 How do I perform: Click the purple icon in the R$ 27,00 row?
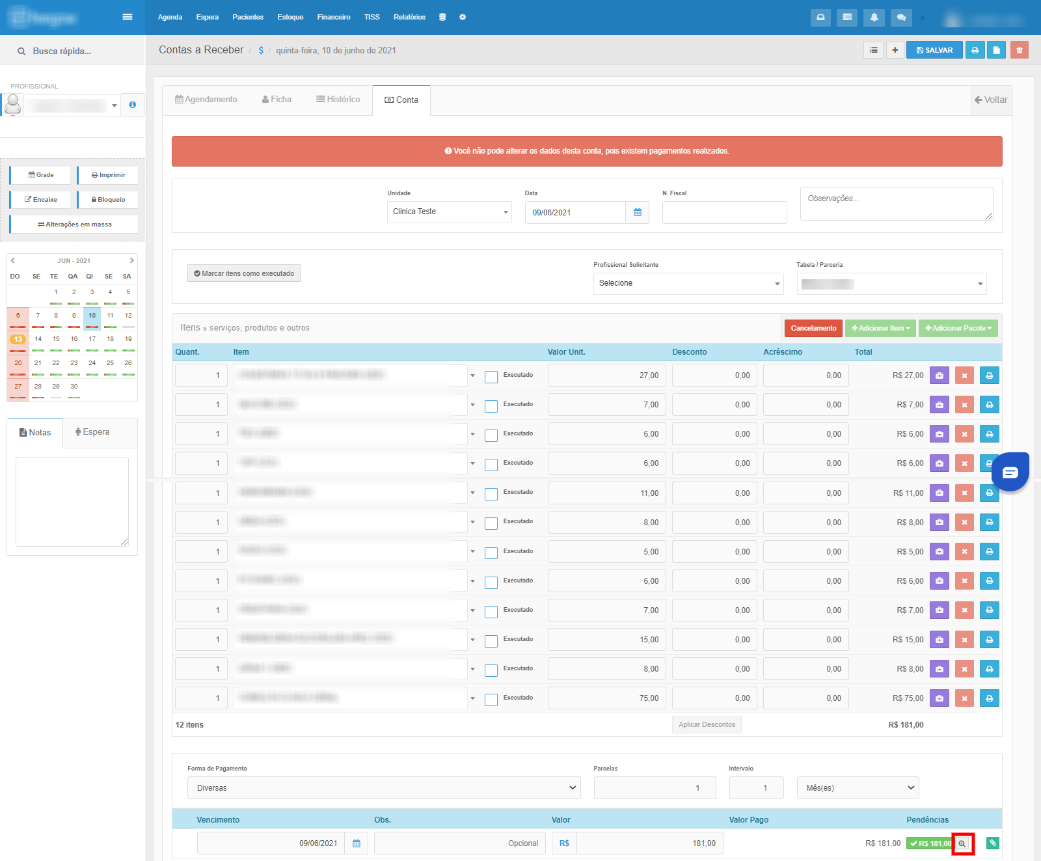coord(939,376)
